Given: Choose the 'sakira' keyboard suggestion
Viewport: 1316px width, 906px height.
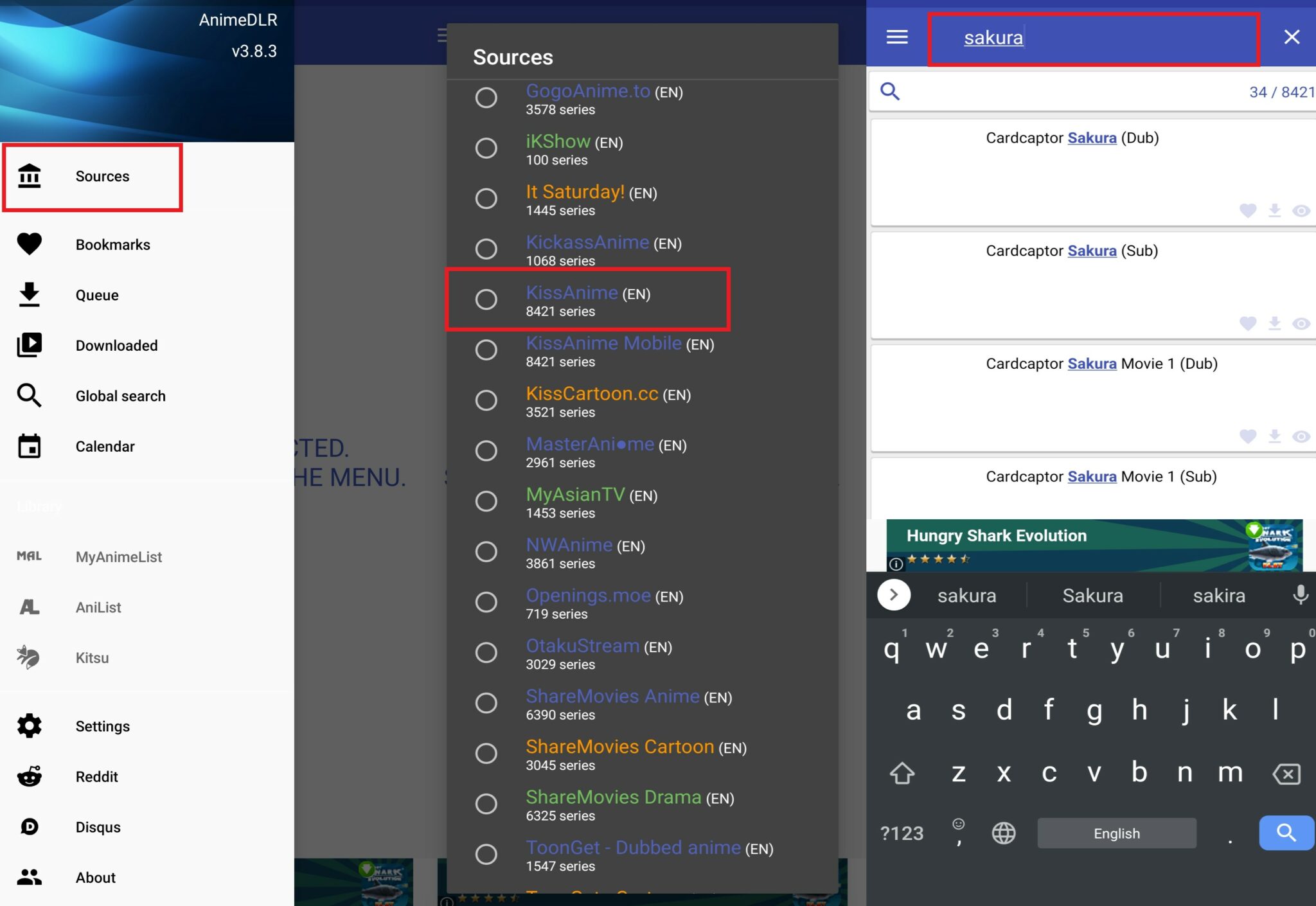Looking at the screenshot, I should click(x=1219, y=596).
